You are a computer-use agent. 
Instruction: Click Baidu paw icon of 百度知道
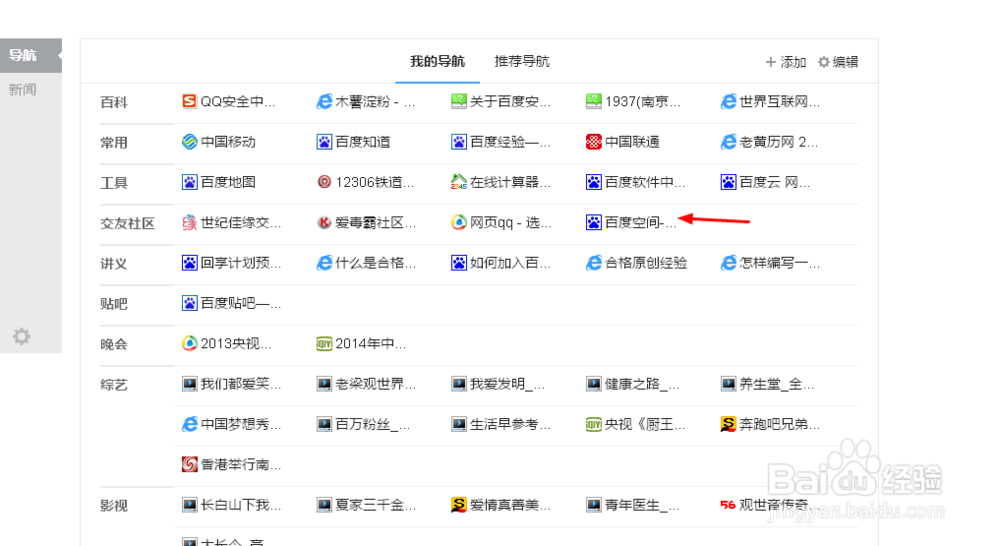pyautogui.click(x=324, y=142)
